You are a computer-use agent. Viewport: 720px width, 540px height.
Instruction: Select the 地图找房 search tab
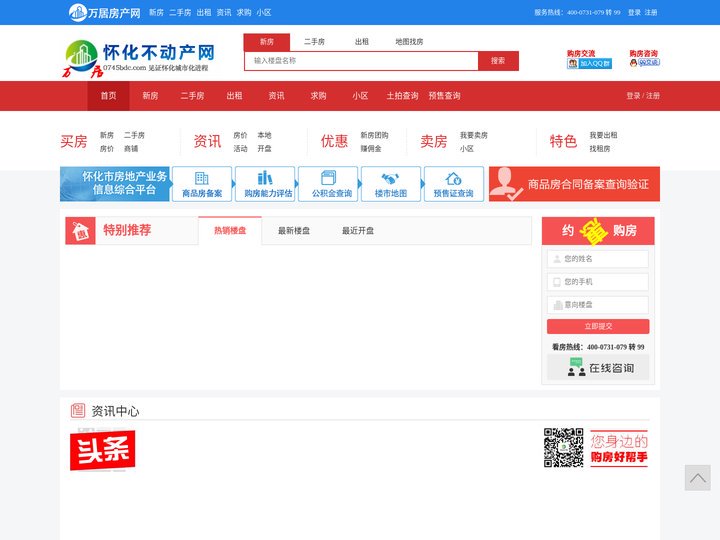pyautogui.click(x=409, y=42)
